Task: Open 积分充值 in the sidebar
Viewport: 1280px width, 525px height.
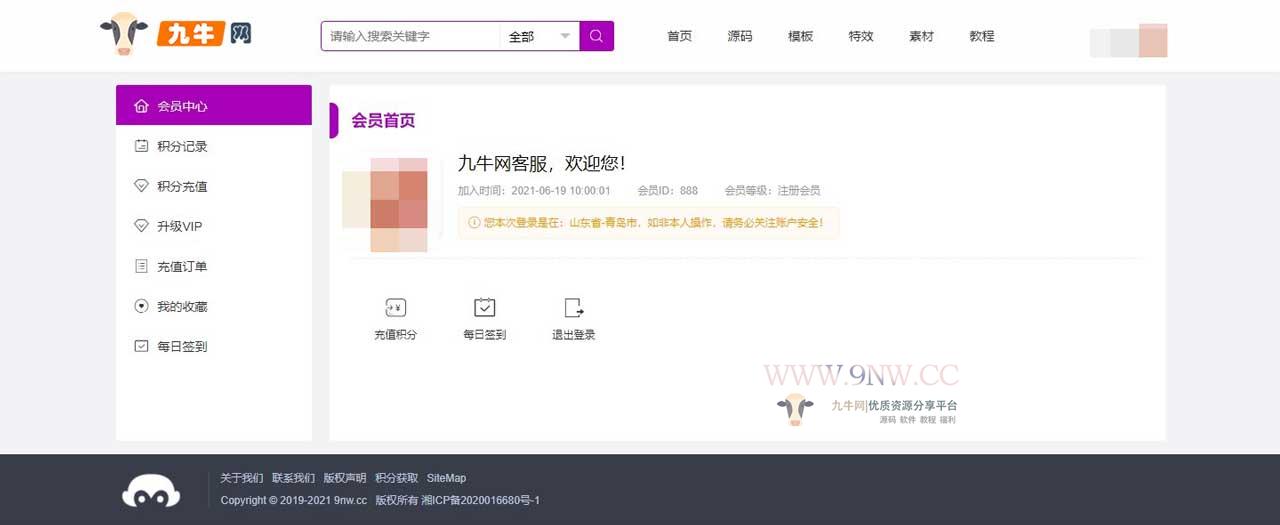Action: [x=214, y=186]
